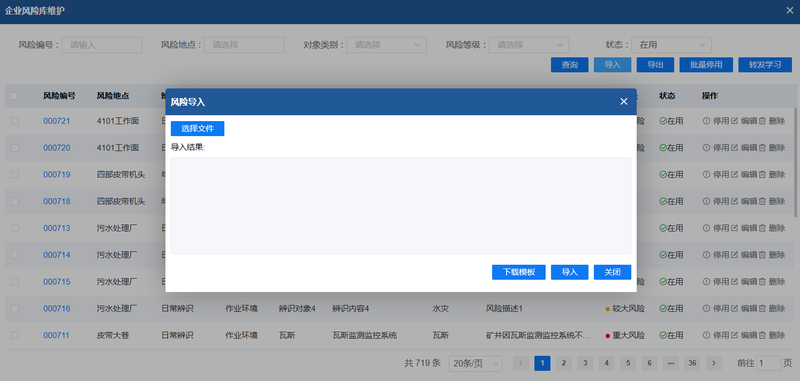Open risk number 000711 link
The width and height of the screenshot is (800, 381).
click(x=57, y=335)
